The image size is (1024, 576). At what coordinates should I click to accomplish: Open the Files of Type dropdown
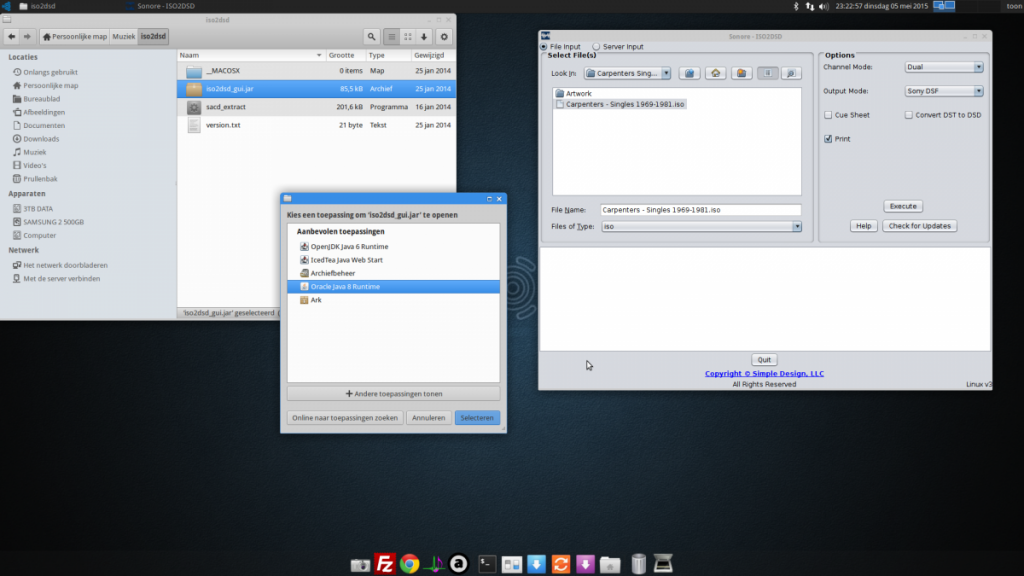[x=700, y=227]
